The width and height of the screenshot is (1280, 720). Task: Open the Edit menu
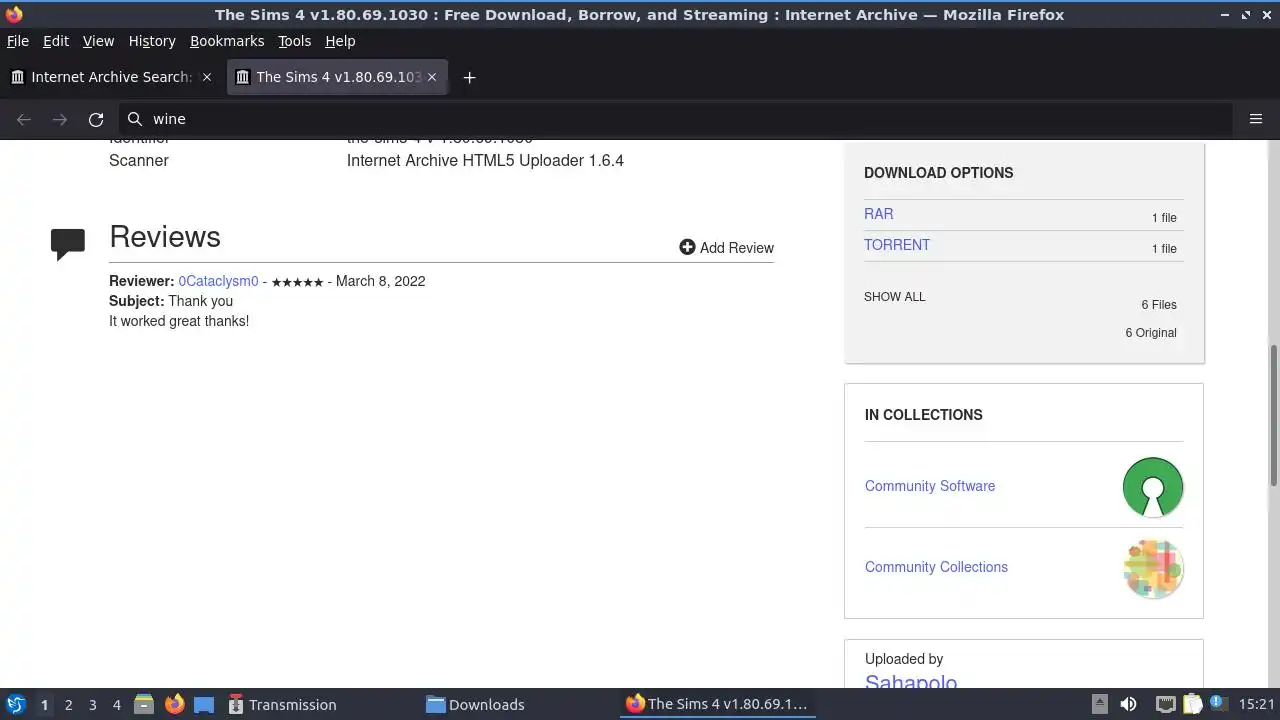tap(56, 41)
